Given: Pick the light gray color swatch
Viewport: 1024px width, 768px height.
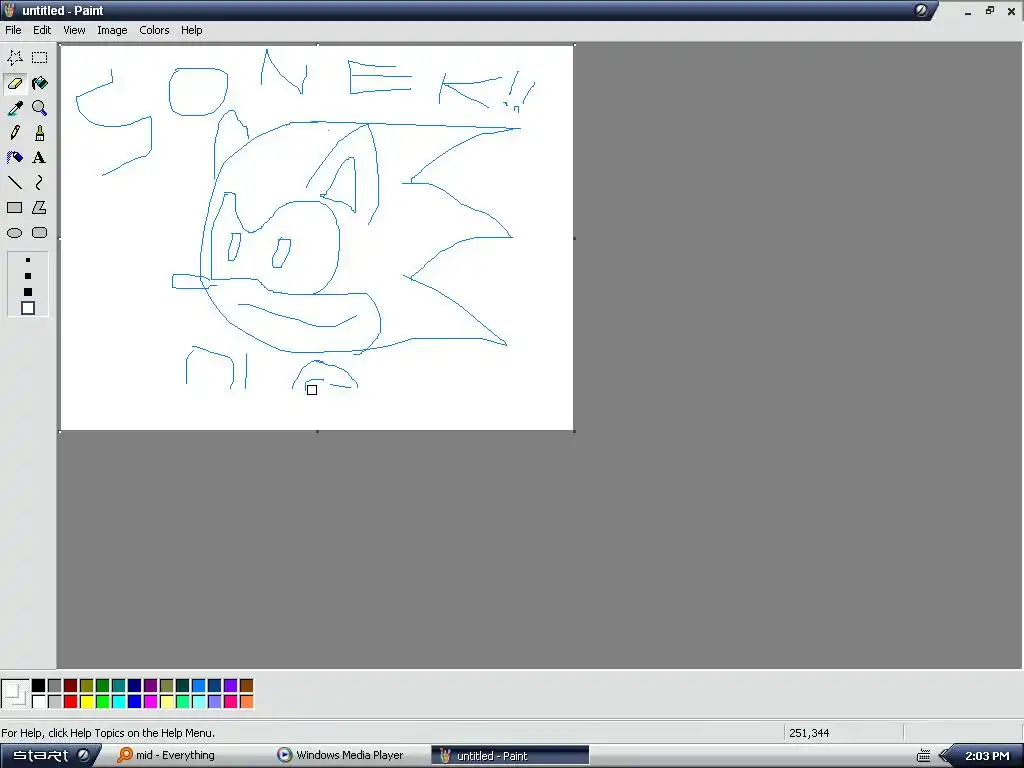Looking at the screenshot, I should 54,701.
